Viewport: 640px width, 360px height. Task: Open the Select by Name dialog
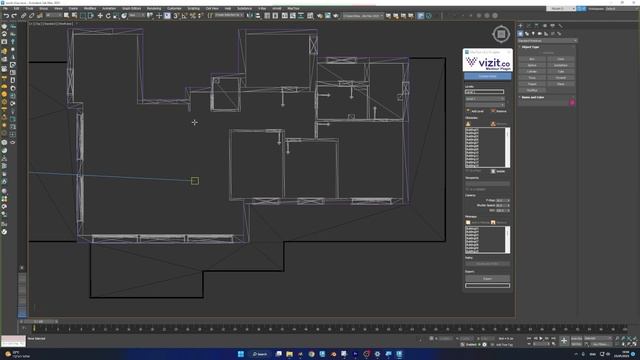point(74,16)
